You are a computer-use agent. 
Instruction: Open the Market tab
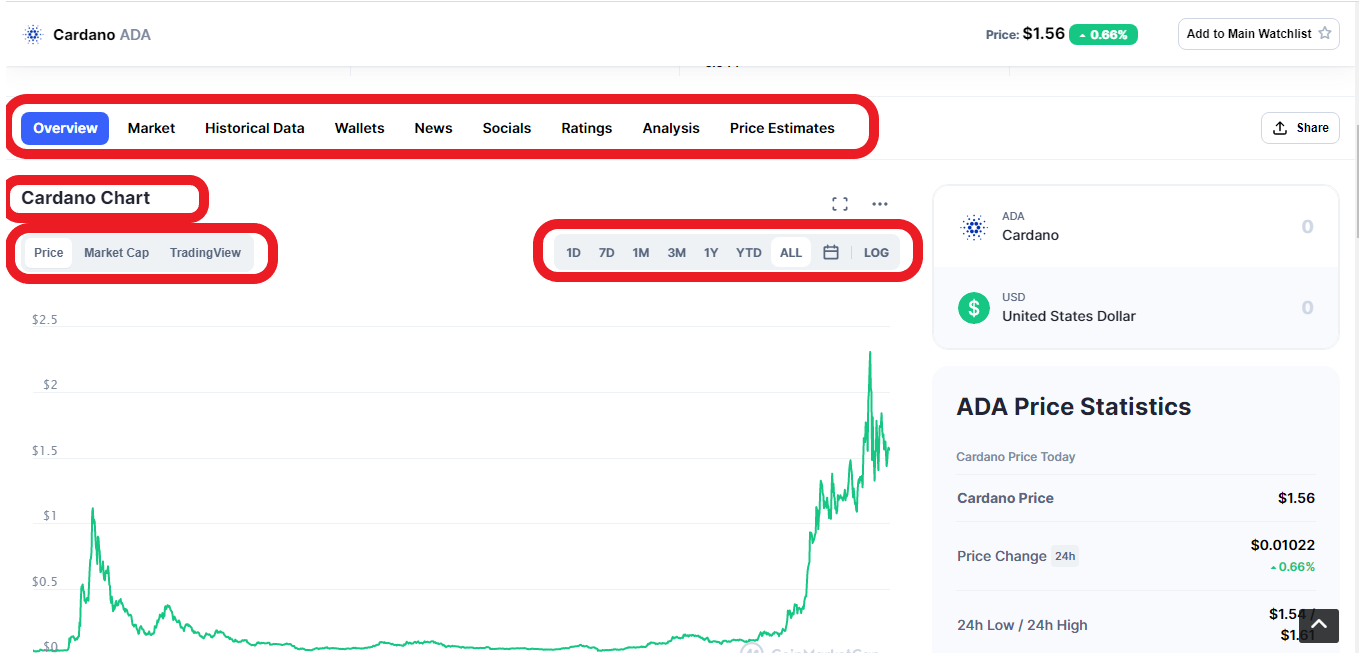151,128
